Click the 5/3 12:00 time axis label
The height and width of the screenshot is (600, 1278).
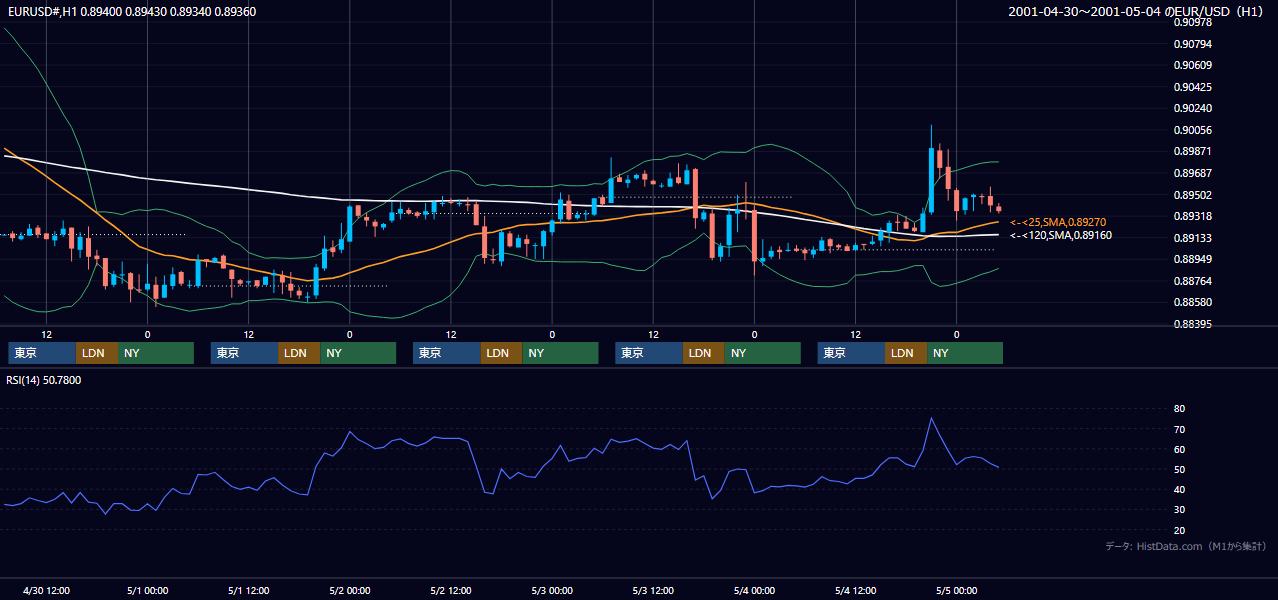[653, 590]
